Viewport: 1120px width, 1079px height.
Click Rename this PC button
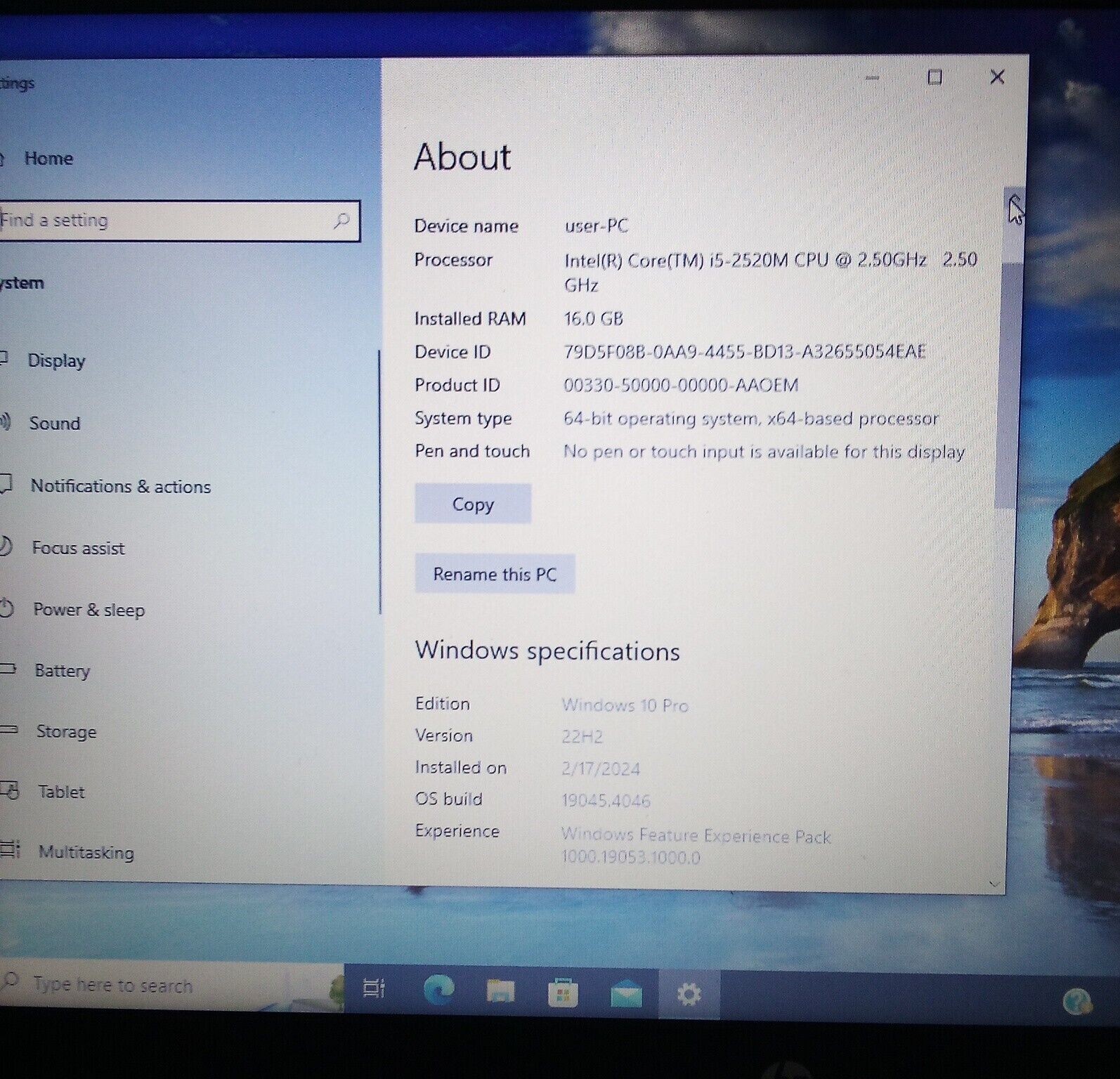click(495, 574)
